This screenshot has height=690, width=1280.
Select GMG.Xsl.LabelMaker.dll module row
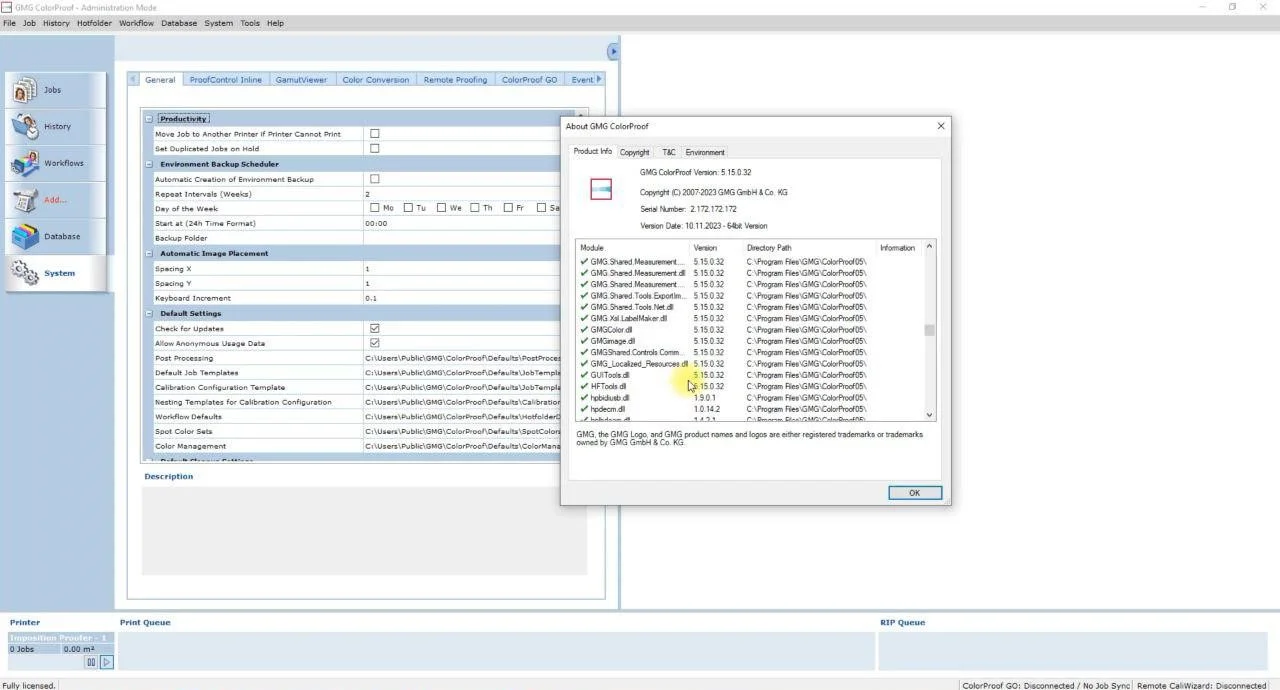click(750, 318)
